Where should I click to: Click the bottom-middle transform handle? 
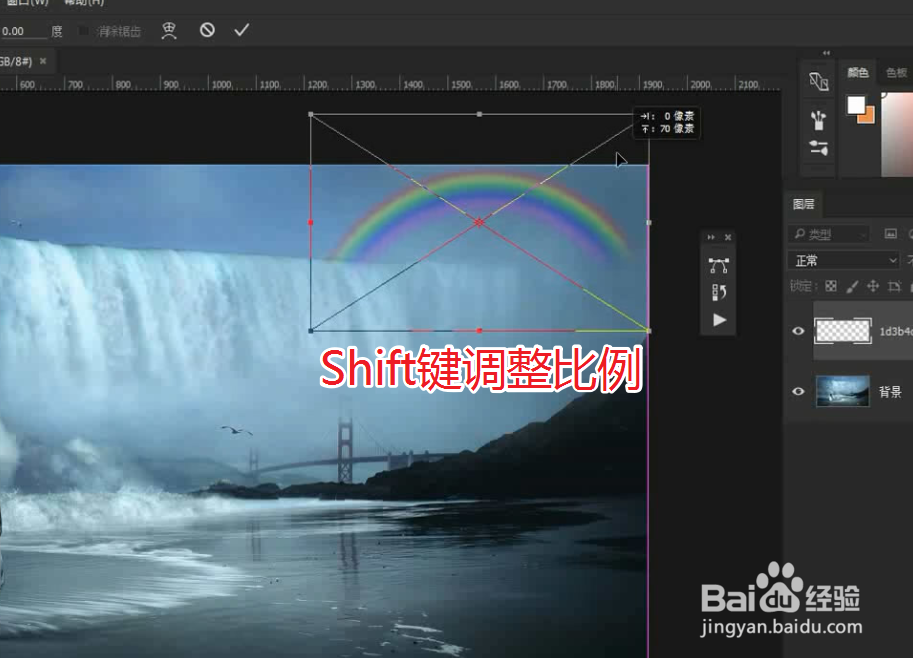479,331
